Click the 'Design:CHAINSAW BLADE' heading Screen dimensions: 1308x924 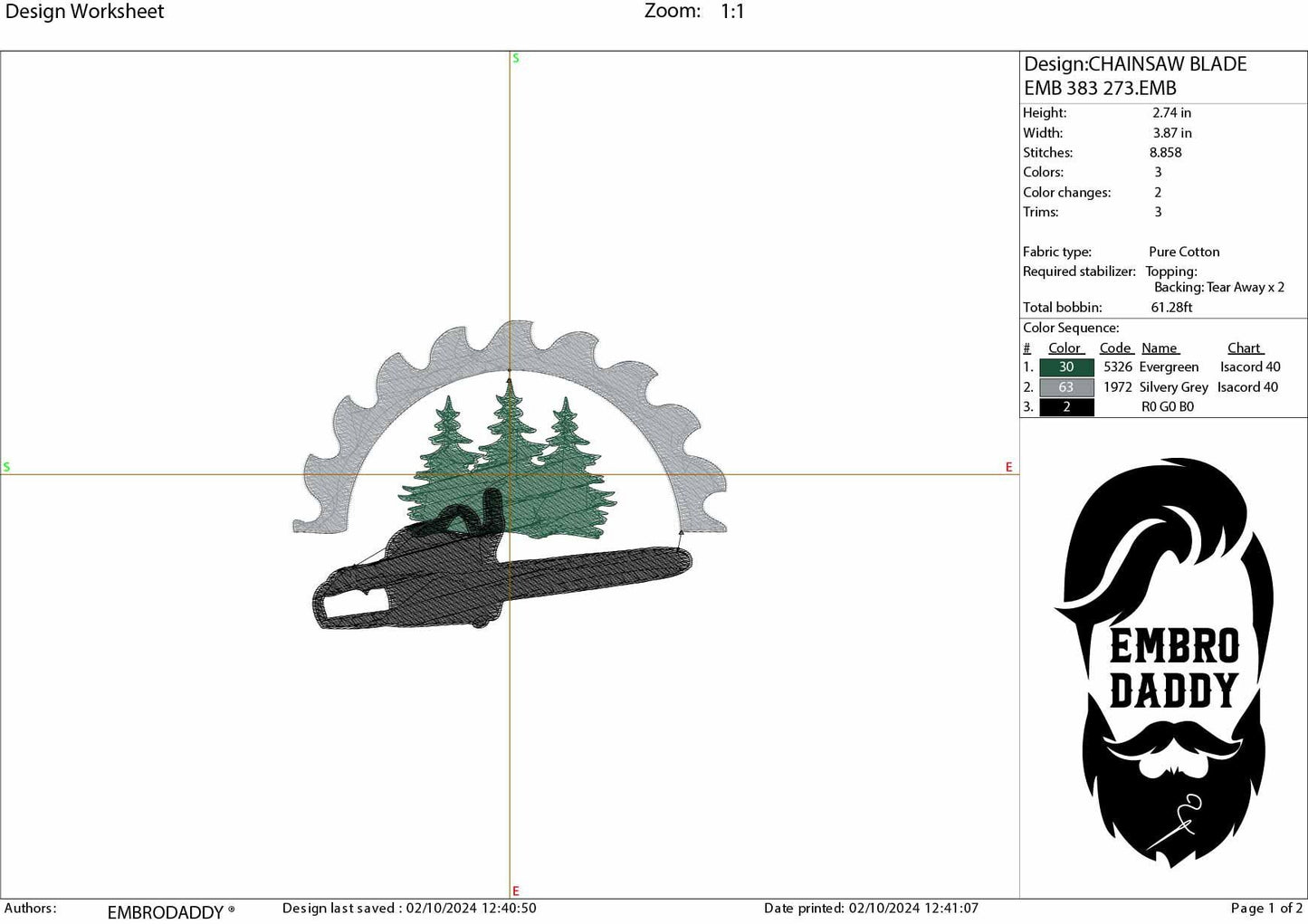1135,64
